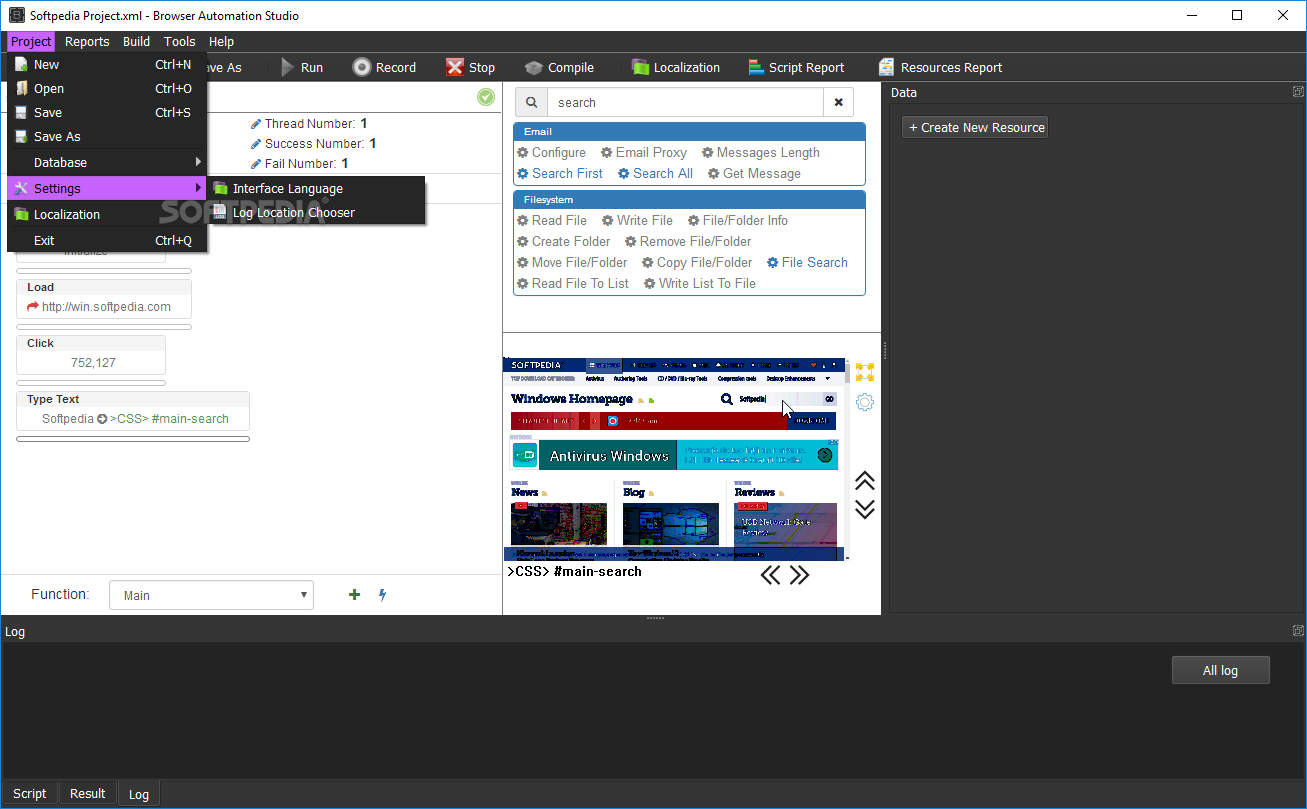The height and width of the screenshot is (809, 1307).
Task: Open the Tools menu
Action: (x=180, y=42)
